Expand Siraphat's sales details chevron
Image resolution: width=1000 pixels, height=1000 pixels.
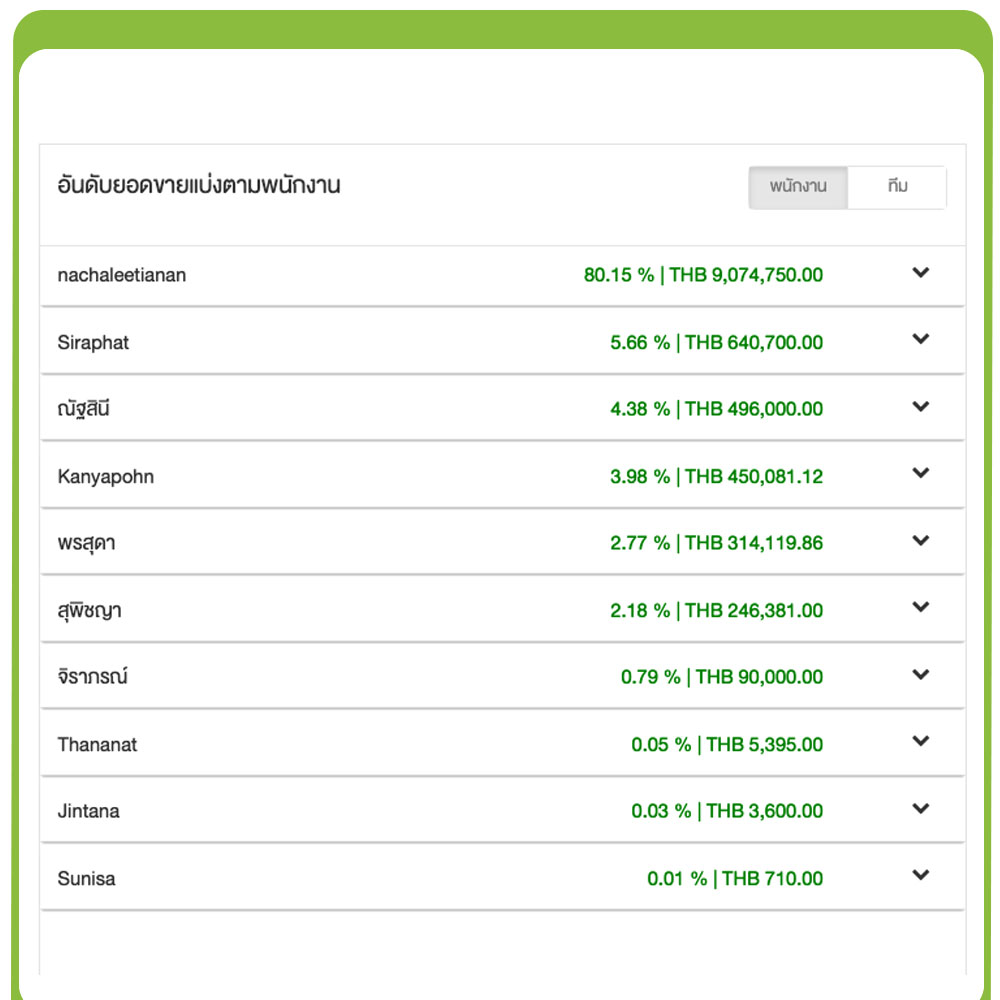coord(921,340)
